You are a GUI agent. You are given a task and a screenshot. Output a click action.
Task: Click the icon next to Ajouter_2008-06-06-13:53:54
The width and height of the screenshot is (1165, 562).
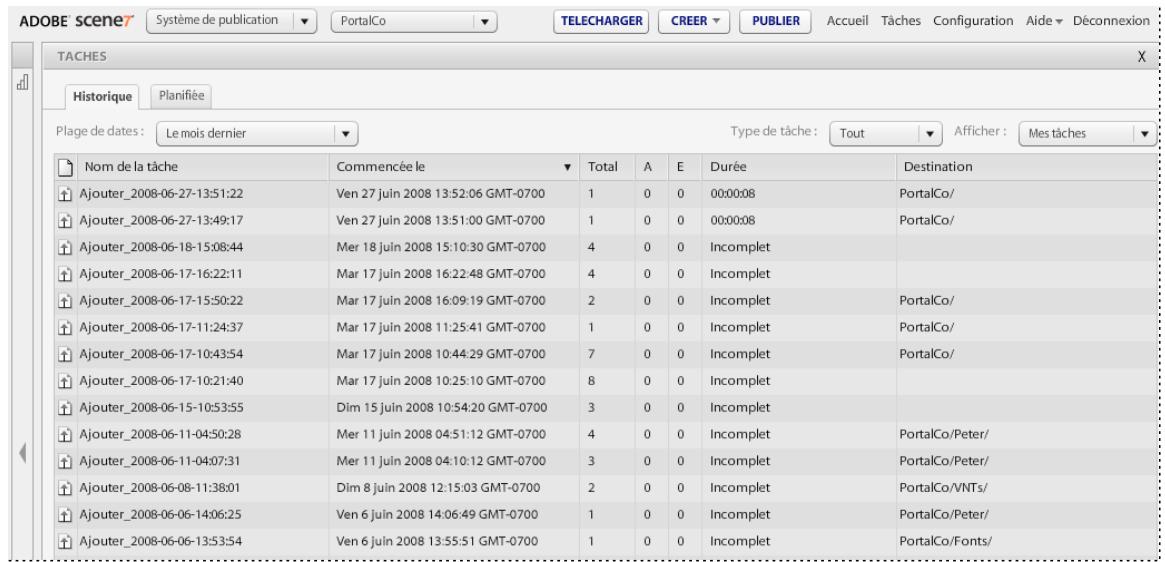click(x=64, y=542)
